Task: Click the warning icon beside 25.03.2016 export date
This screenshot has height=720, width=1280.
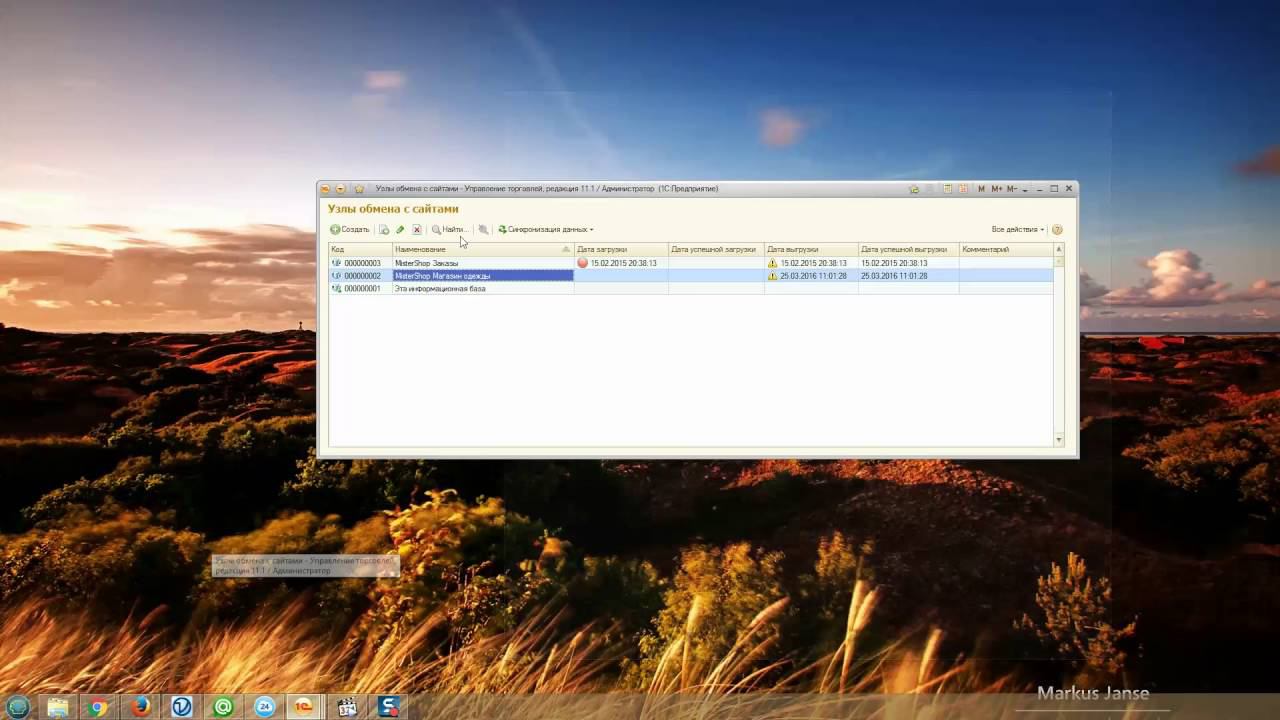Action: [x=772, y=276]
